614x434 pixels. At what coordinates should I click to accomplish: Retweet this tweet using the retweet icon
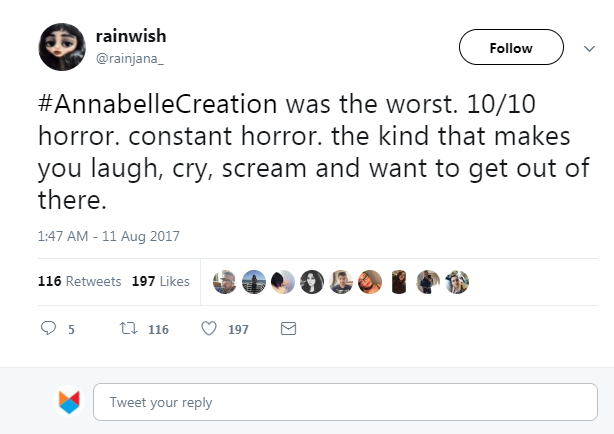127,328
